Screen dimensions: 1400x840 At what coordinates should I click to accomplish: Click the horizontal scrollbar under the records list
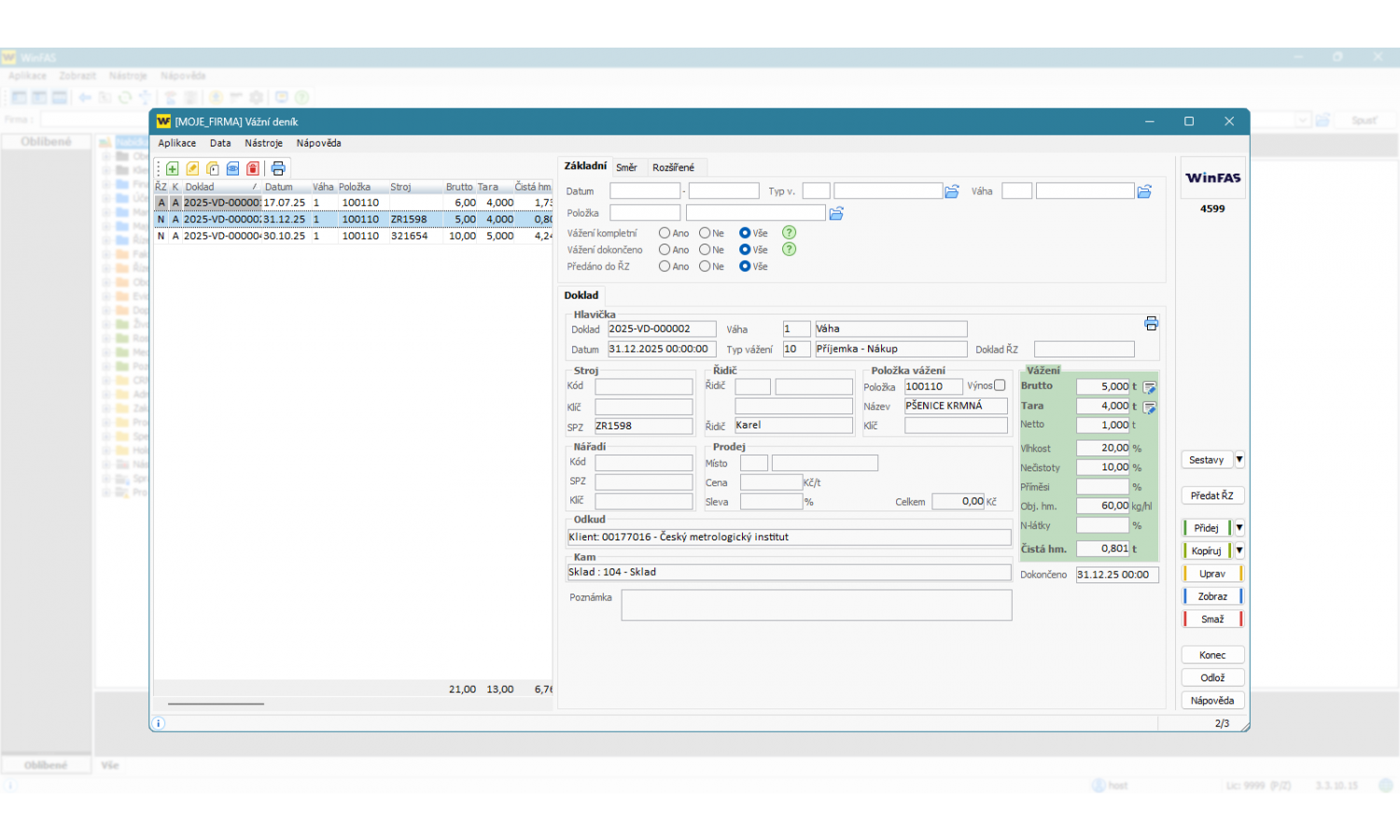[x=216, y=704]
